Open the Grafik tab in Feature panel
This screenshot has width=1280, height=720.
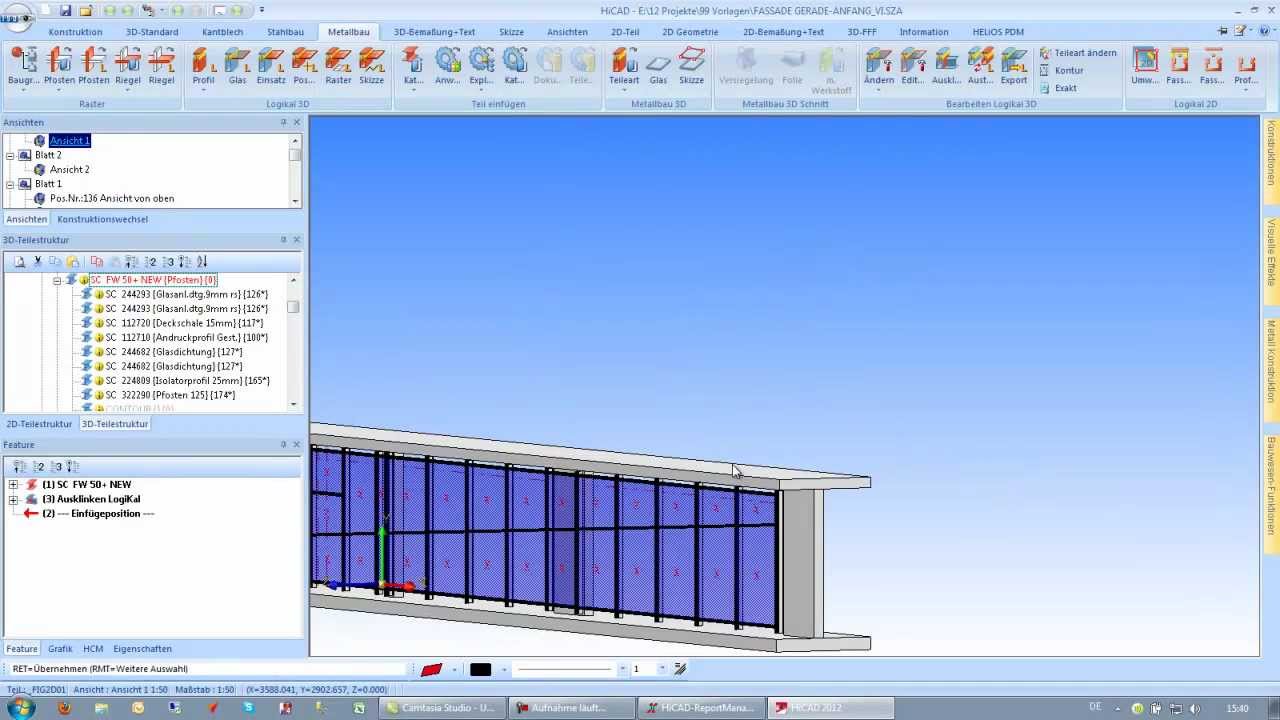(x=60, y=649)
